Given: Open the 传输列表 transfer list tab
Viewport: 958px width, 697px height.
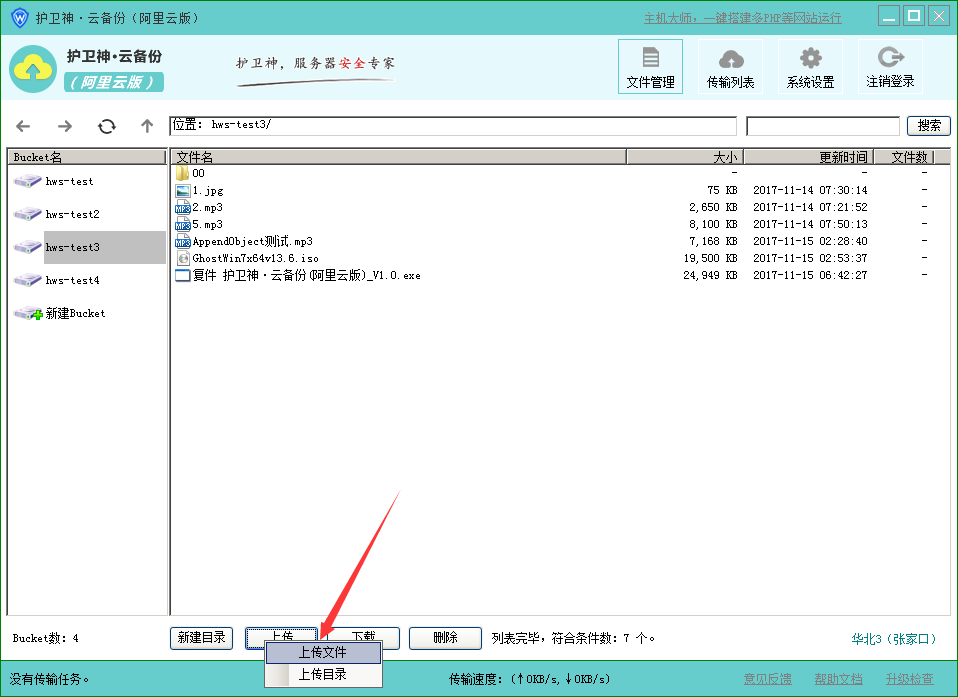Looking at the screenshot, I should tap(730, 67).
